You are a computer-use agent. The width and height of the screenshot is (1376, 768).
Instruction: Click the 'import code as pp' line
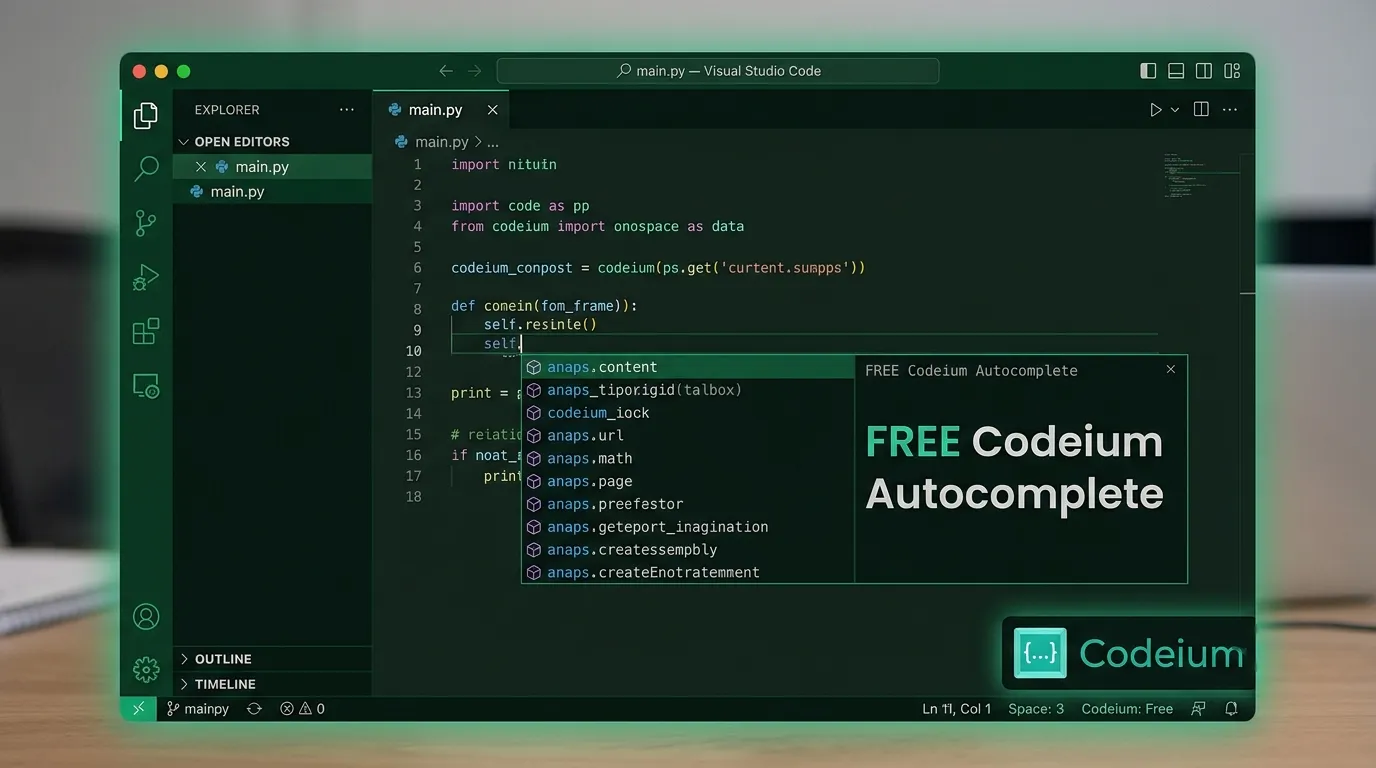click(x=520, y=206)
